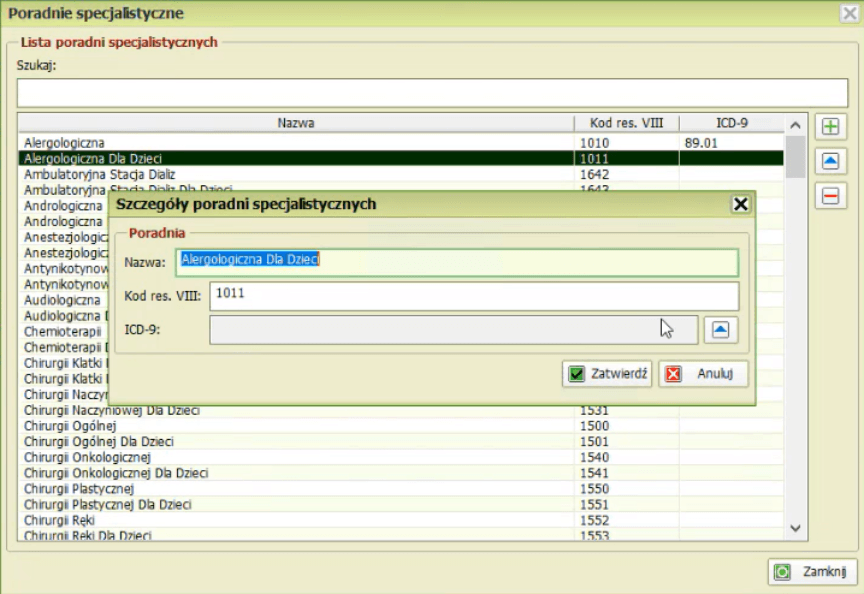Viewport: 864px width, 594px height.
Task: Click the Zamknij button
Action: (x=812, y=572)
